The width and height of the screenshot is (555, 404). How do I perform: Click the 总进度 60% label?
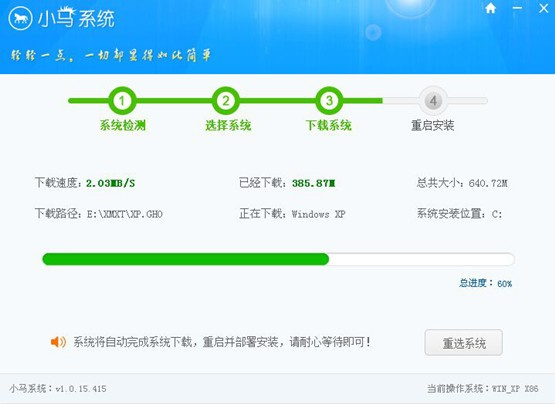tap(485, 283)
